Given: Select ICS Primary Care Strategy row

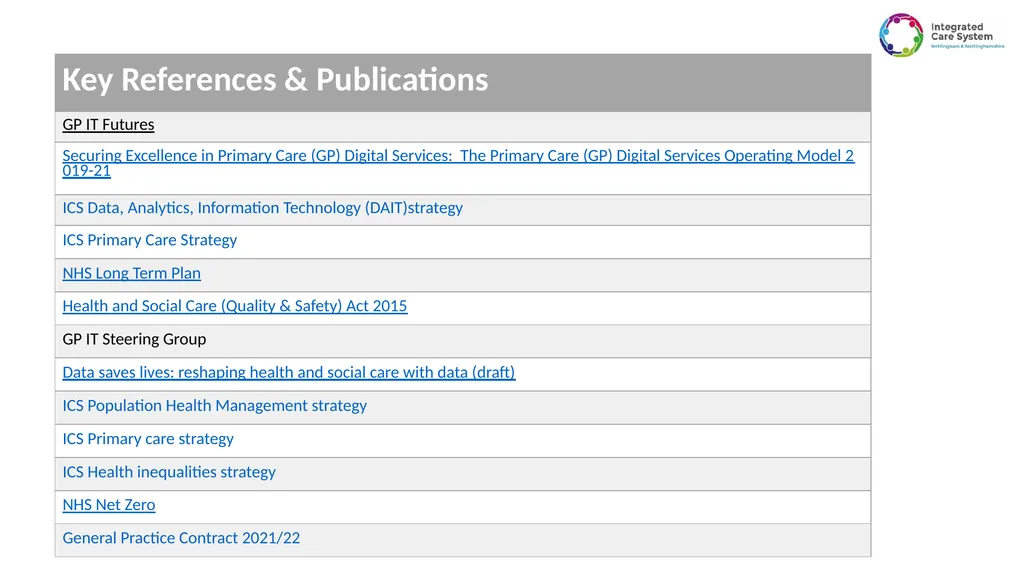Looking at the screenshot, I should click(x=463, y=242).
